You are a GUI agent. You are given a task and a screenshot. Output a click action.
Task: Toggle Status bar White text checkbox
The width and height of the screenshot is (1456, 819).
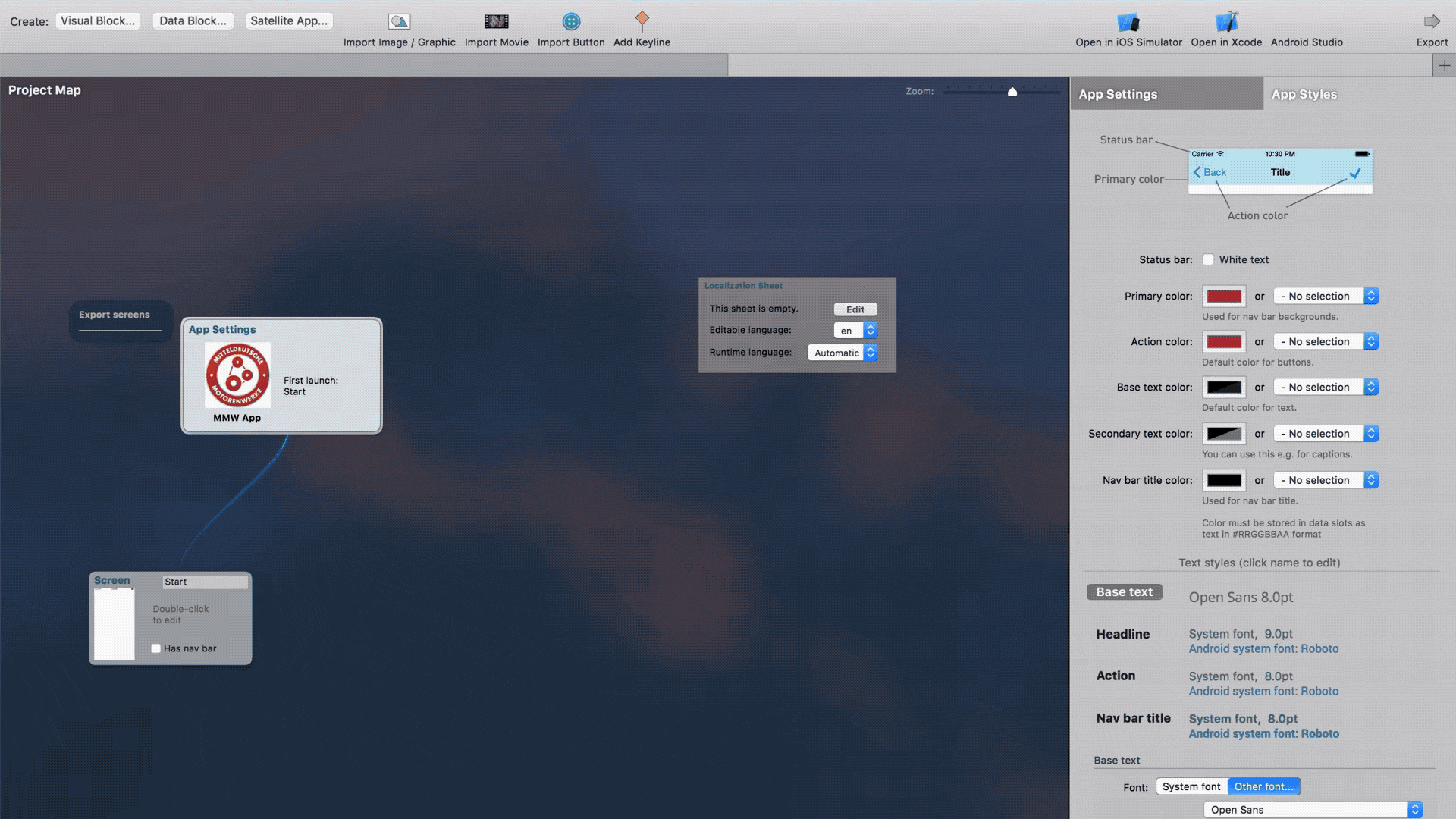[x=1208, y=259]
